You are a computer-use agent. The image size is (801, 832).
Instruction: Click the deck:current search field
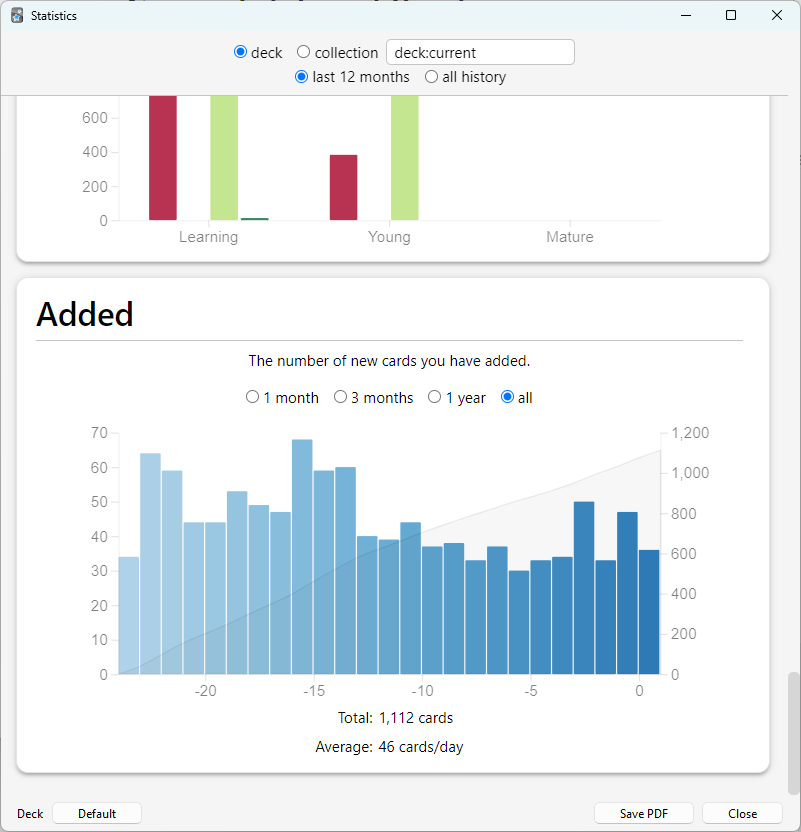tap(480, 52)
